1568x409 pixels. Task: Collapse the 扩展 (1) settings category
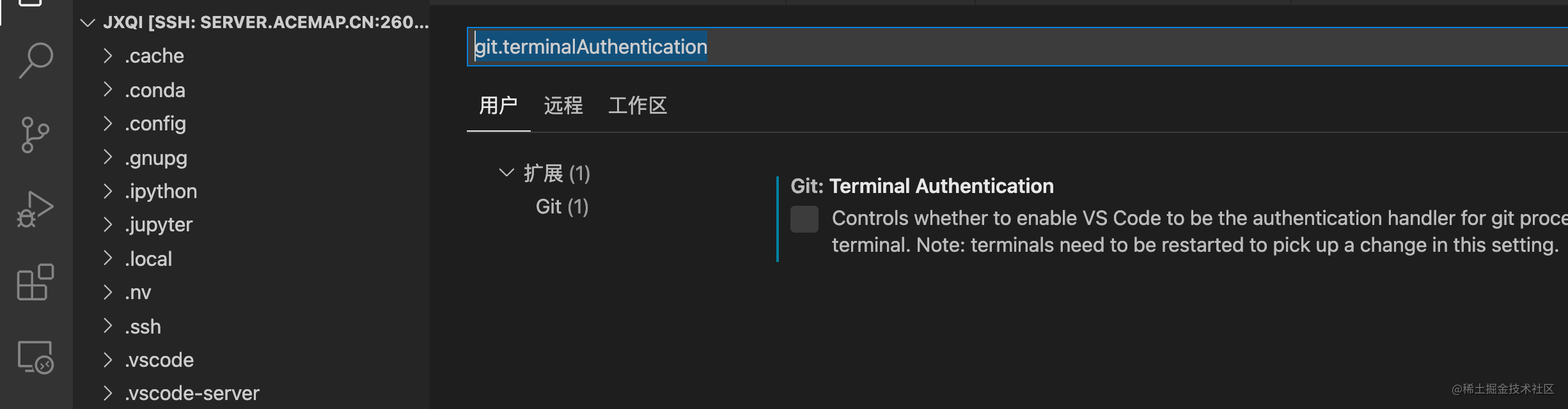[x=505, y=173]
